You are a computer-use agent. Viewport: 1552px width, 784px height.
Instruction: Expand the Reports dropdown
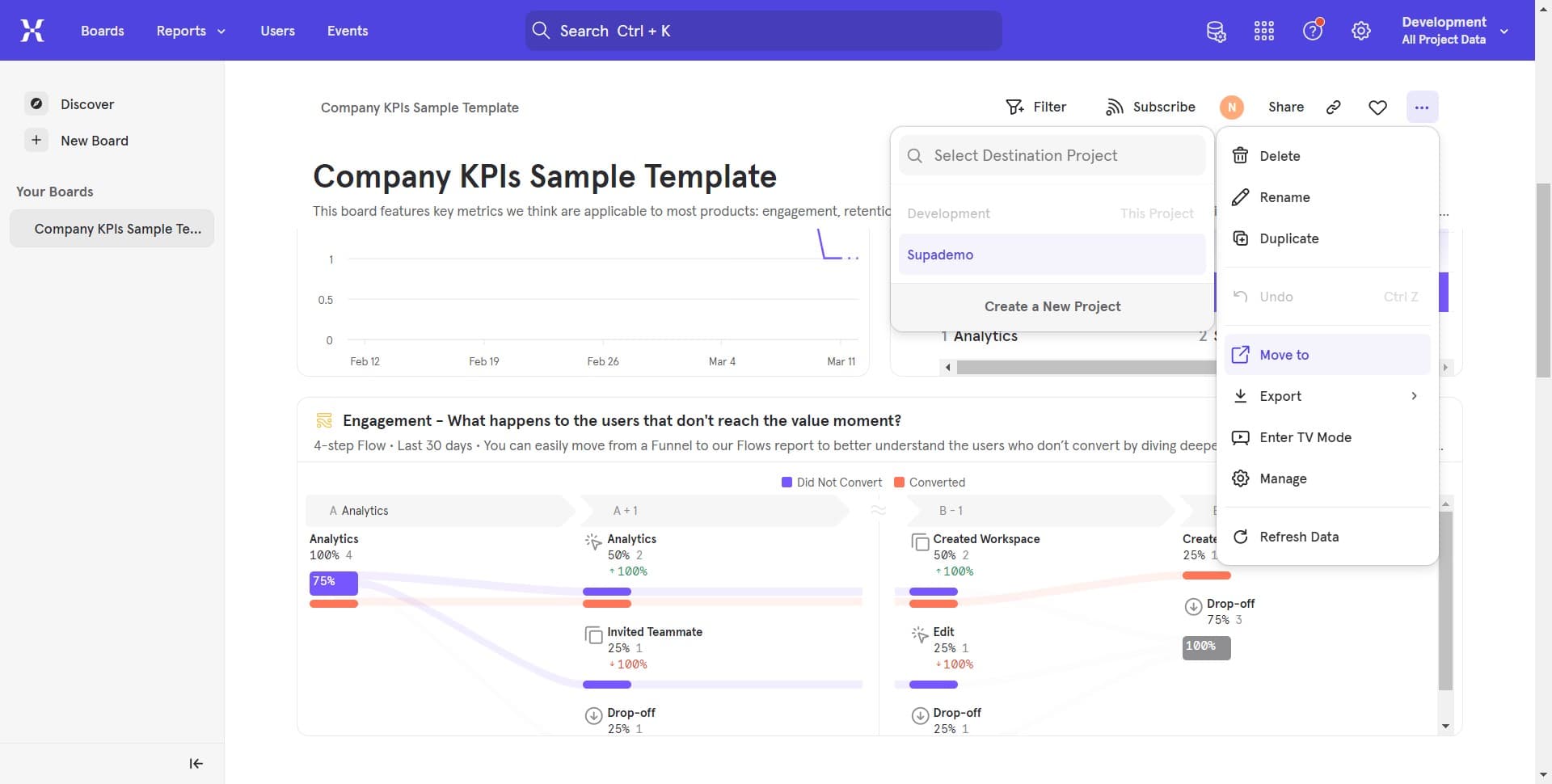pos(190,31)
